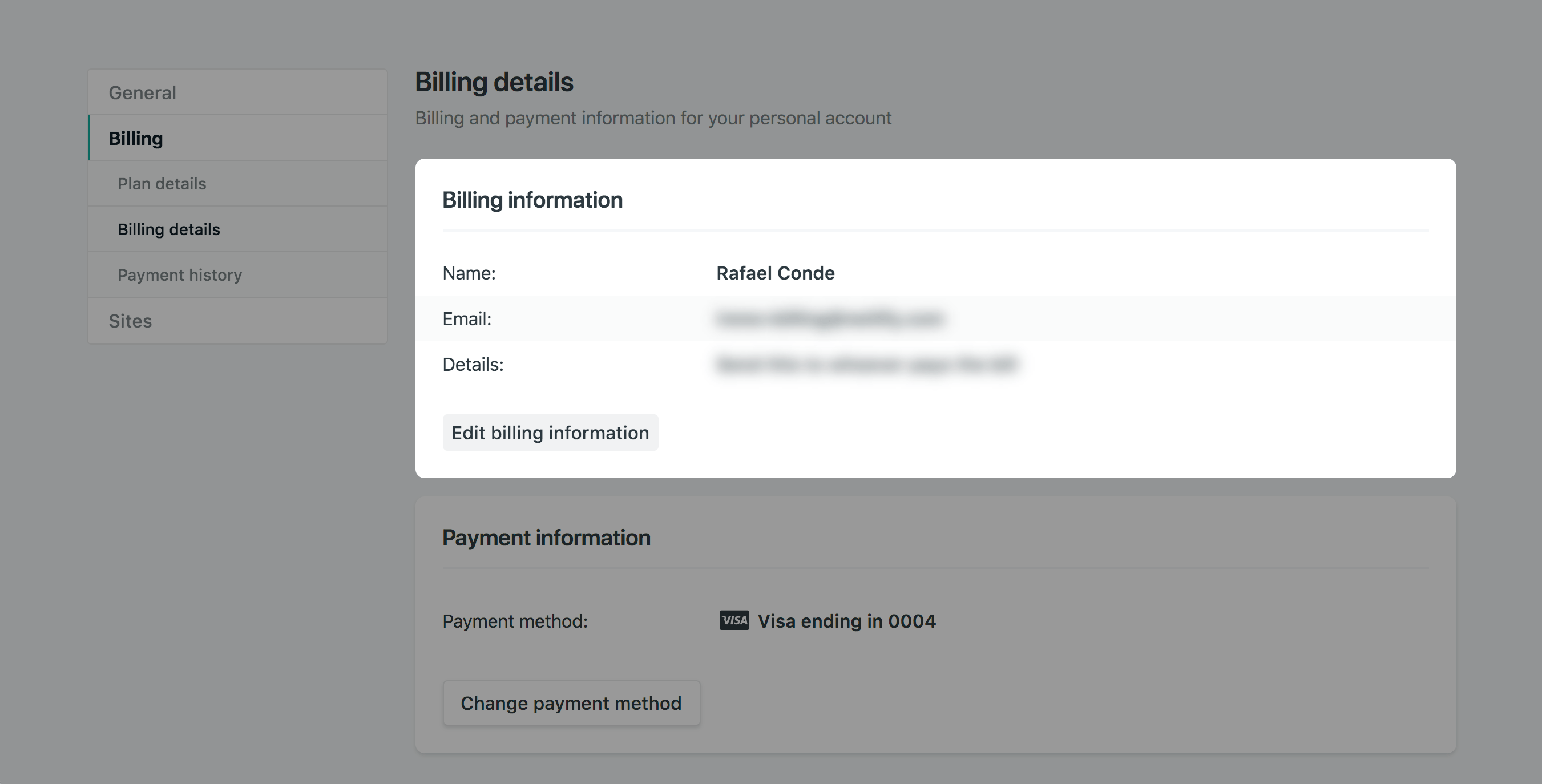
Task: Select the Billing sidebar section
Action: 136,138
